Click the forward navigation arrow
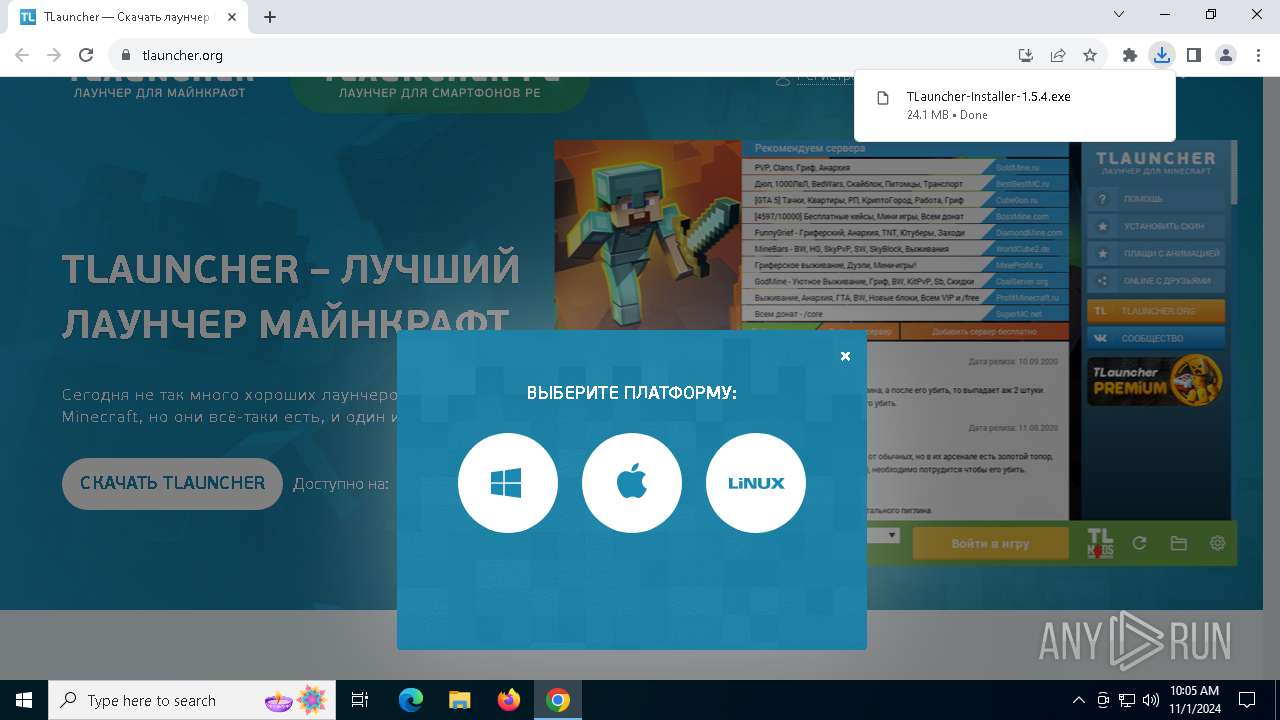 point(54,55)
